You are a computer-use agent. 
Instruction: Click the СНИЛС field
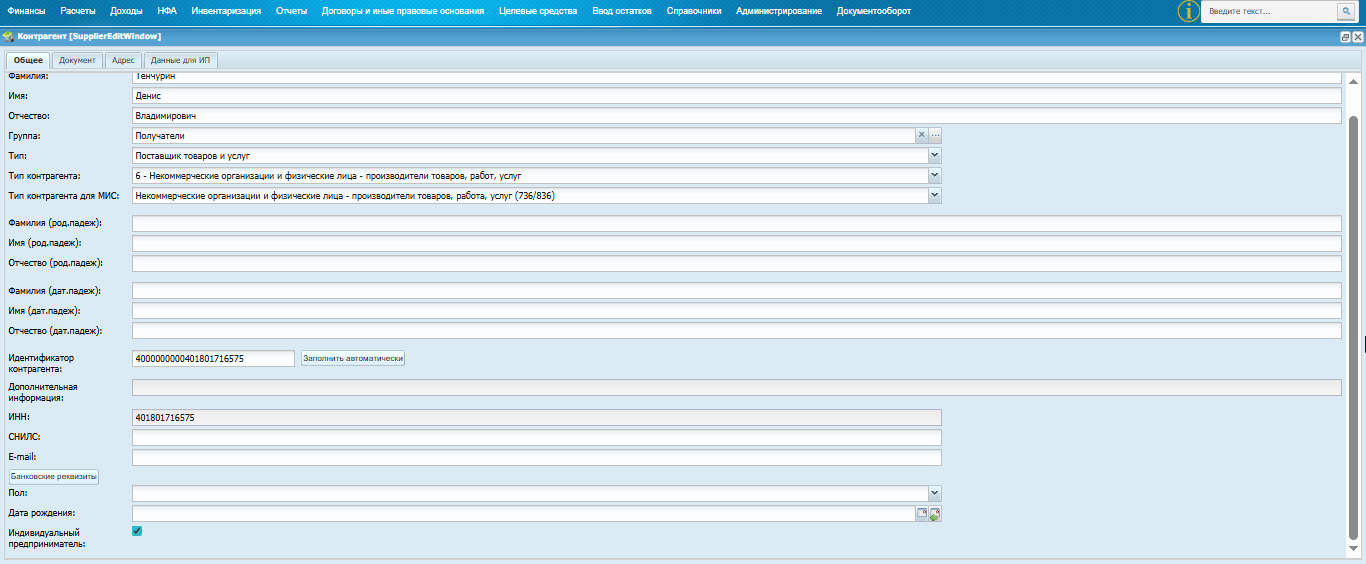pyautogui.click(x=536, y=437)
